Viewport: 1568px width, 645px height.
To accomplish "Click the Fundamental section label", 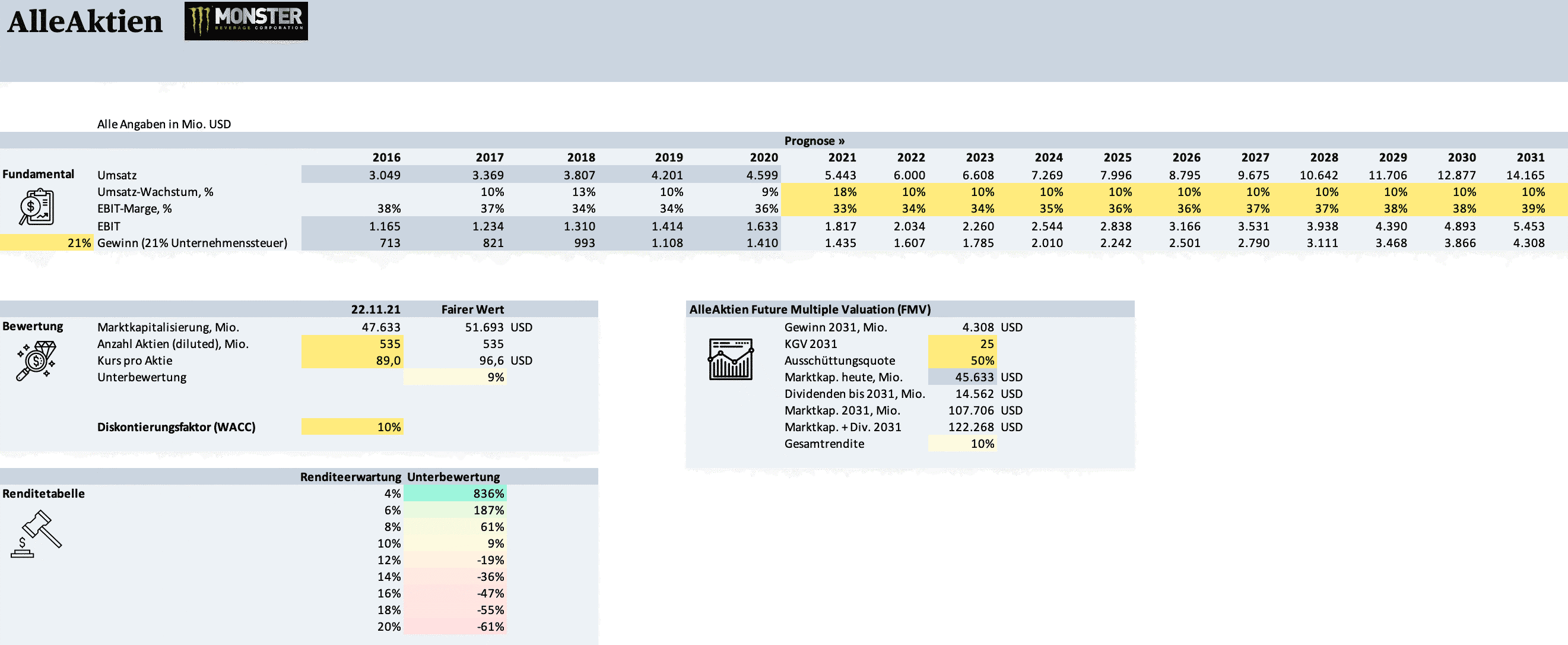I will coord(39,174).
